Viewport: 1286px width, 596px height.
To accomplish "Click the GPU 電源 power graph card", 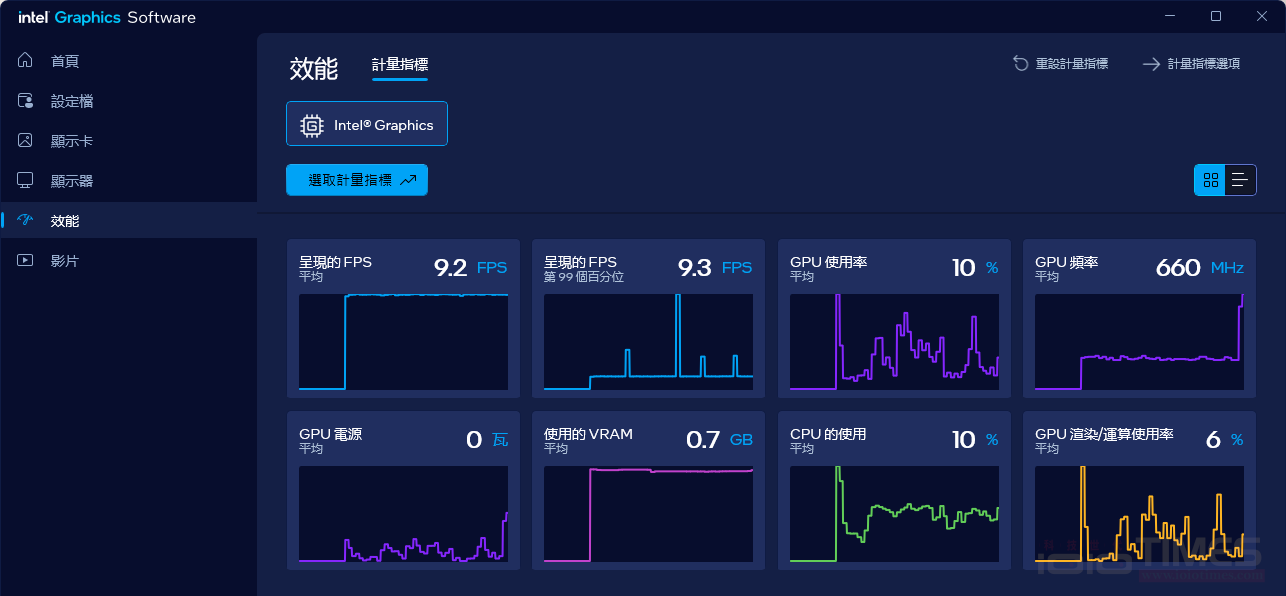I will pos(403,491).
